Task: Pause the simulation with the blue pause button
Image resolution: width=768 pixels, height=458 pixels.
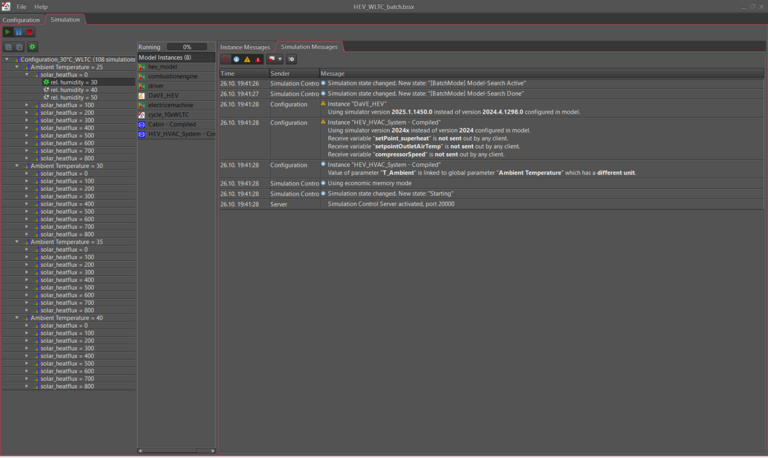Action: point(19,32)
